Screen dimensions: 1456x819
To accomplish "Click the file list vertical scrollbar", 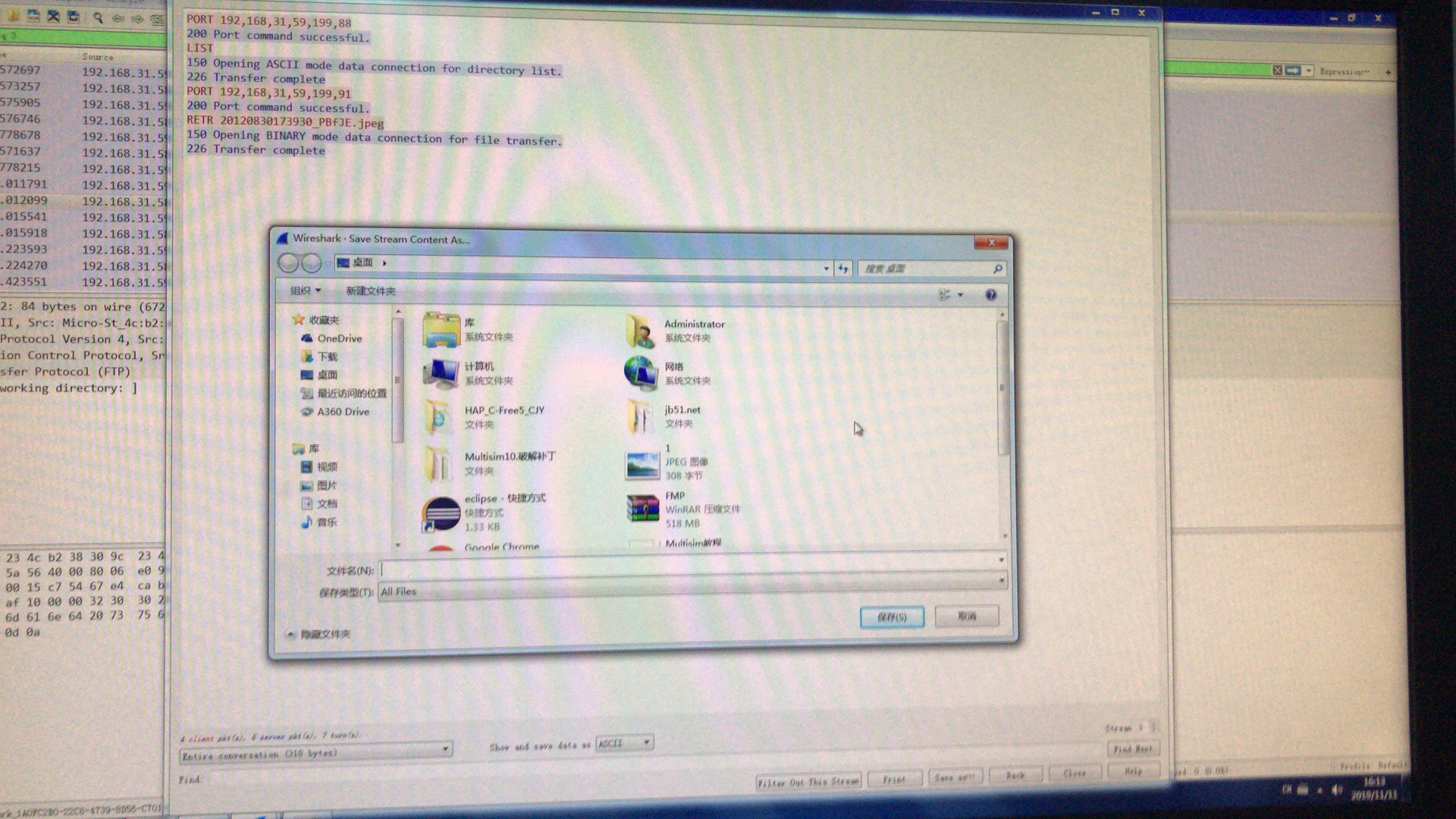I will (x=1002, y=388).
